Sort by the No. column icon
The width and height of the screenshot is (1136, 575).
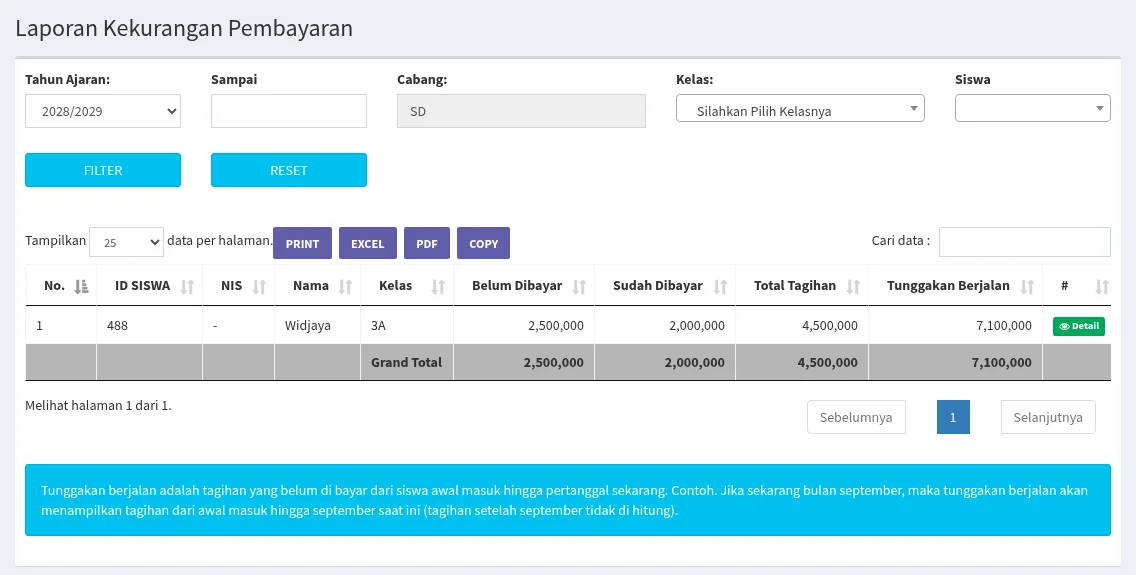coord(81,286)
